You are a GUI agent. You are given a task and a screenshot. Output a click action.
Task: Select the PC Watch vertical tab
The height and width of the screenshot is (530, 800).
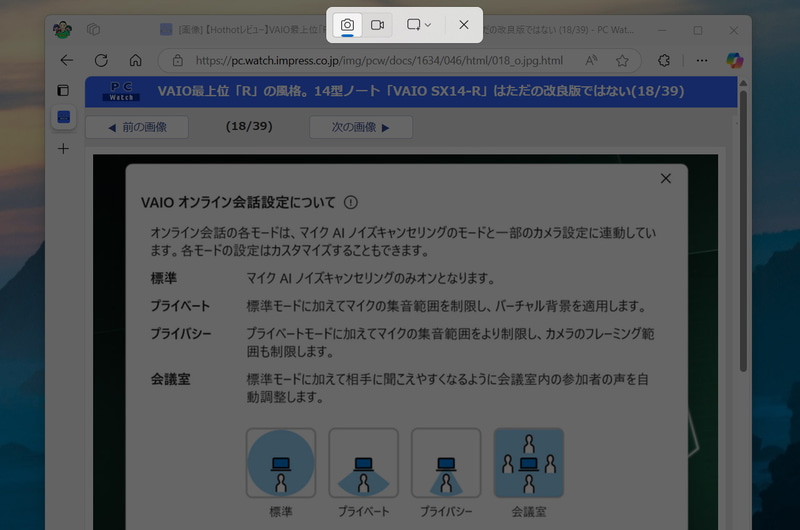pyautogui.click(x=63, y=117)
